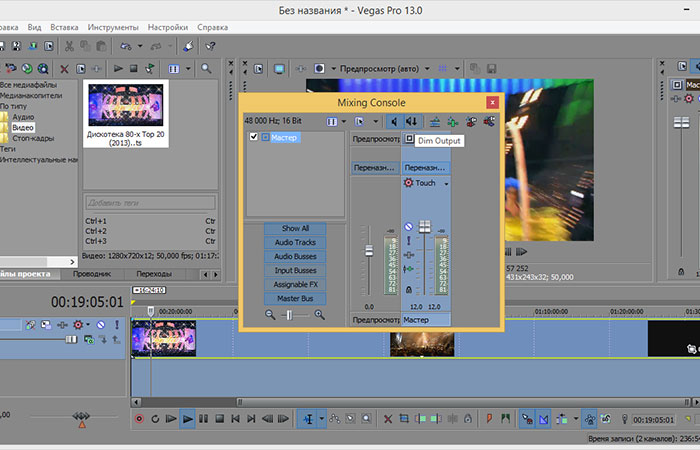Close the Mixing Console window
The height and width of the screenshot is (450, 700).
492,103
